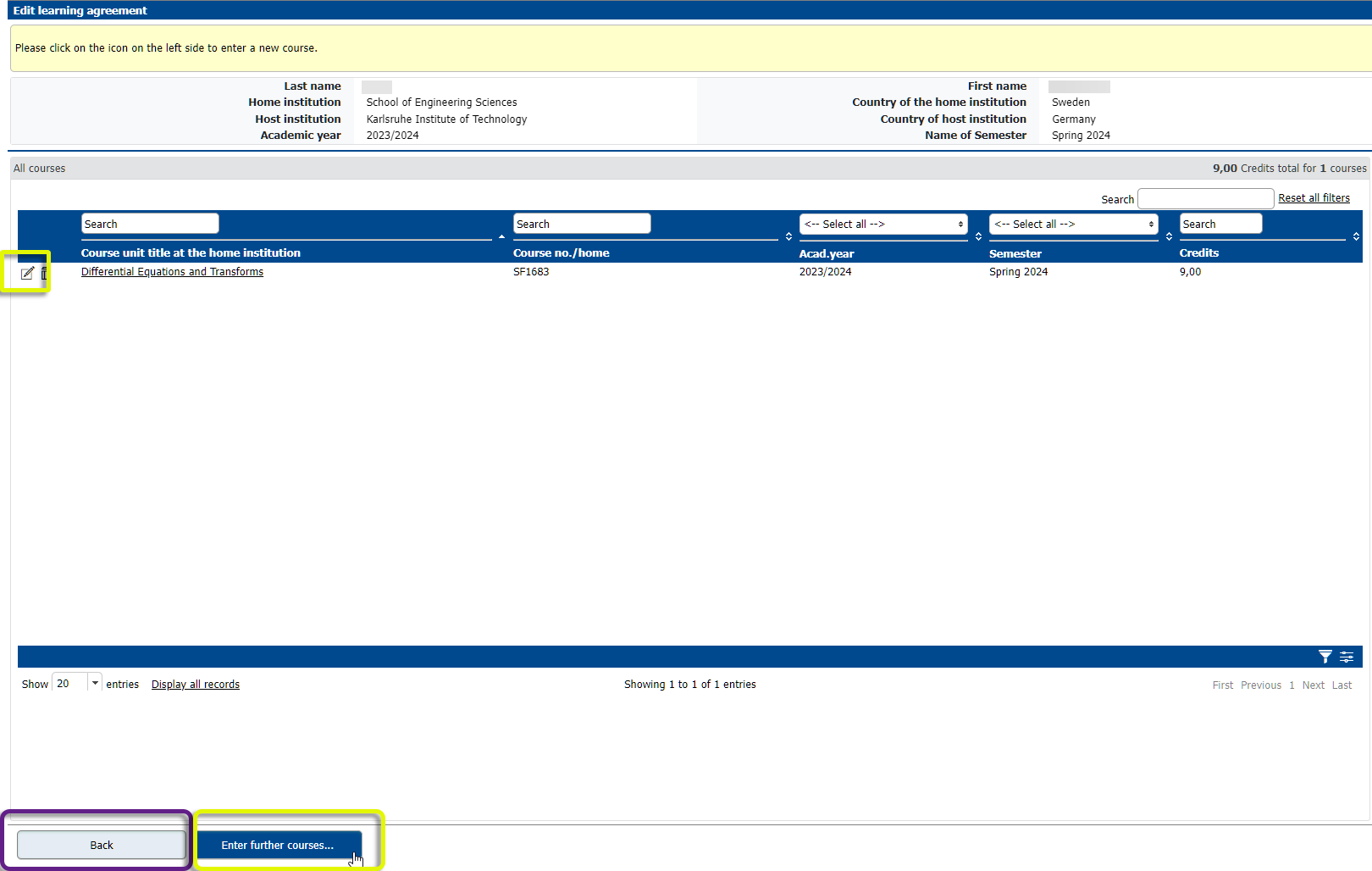1372x871 pixels.
Task: Click the sort arrows for Semester column
Action: [x=1169, y=236]
